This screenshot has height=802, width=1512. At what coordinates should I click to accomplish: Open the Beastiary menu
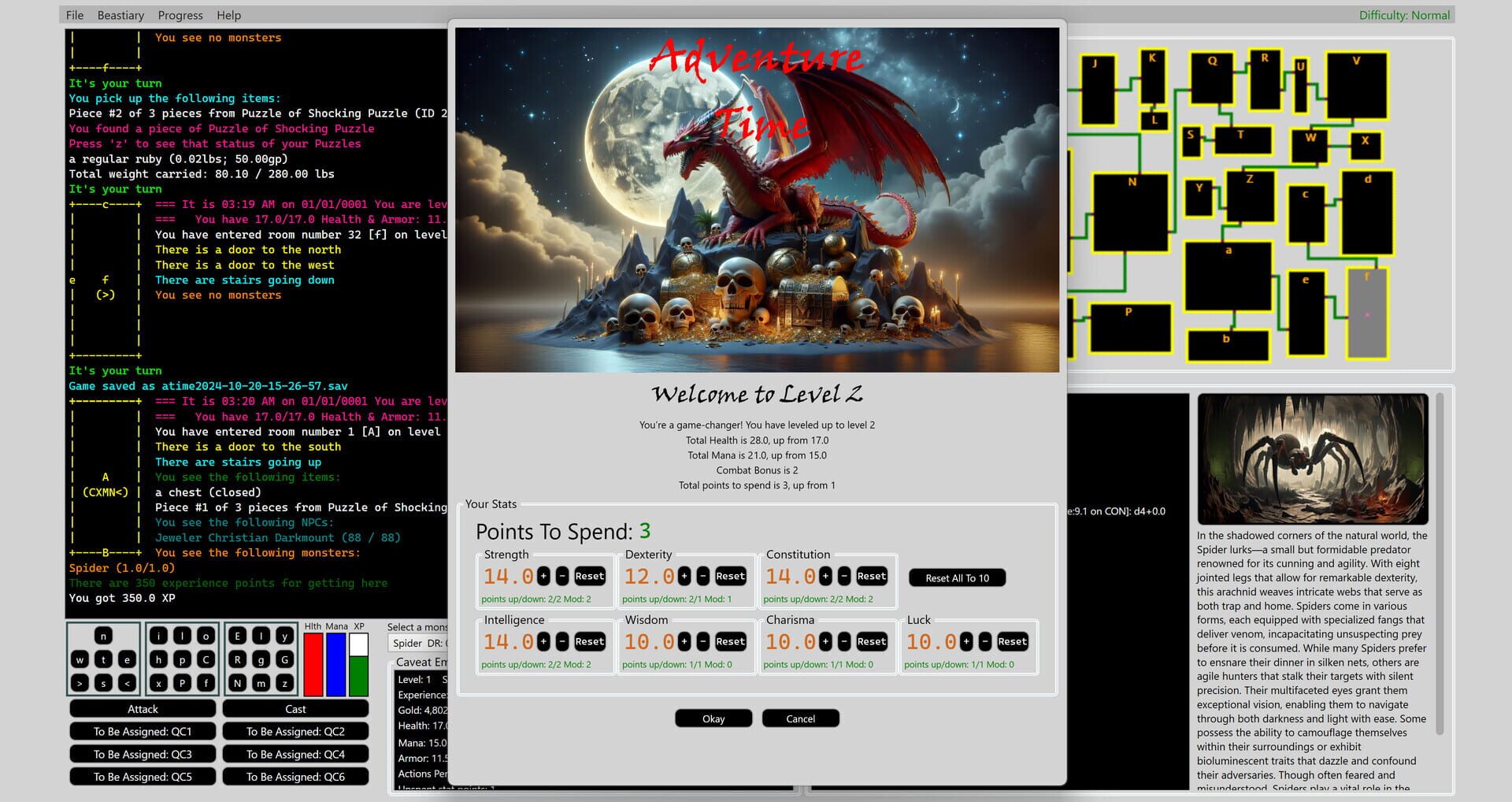point(120,14)
